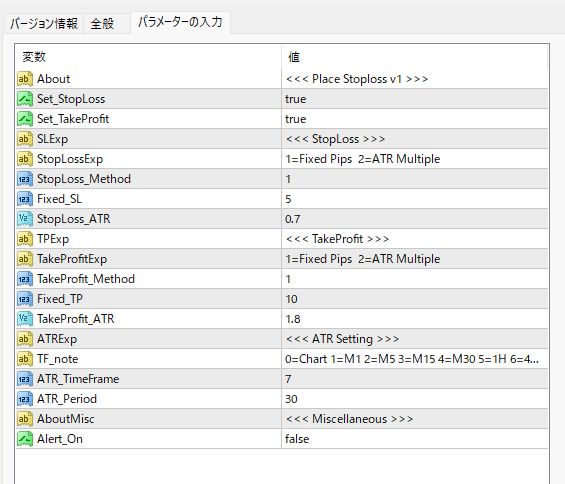
Task: Click the 値 column header
Action: [x=414, y=57]
